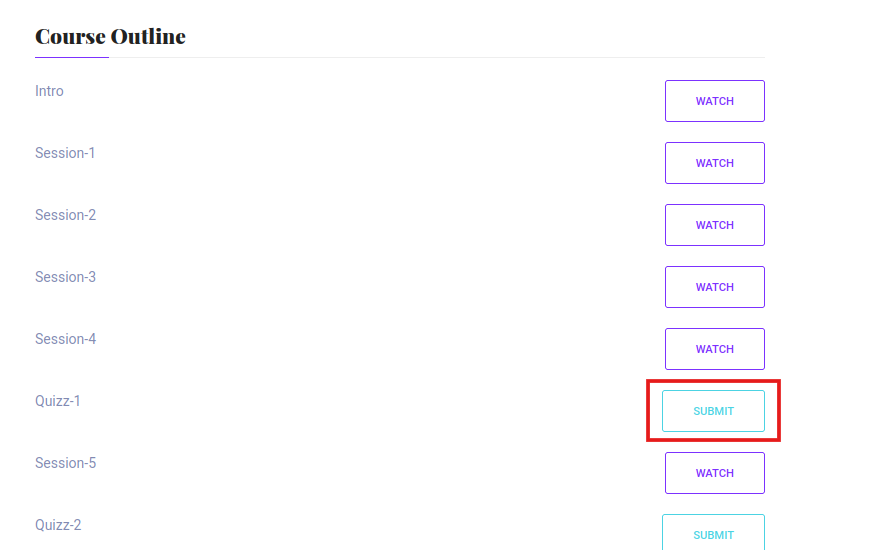Click red highlight border around Quizz-1 SUBMIT
880x550 pixels.
(x=713, y=381)
